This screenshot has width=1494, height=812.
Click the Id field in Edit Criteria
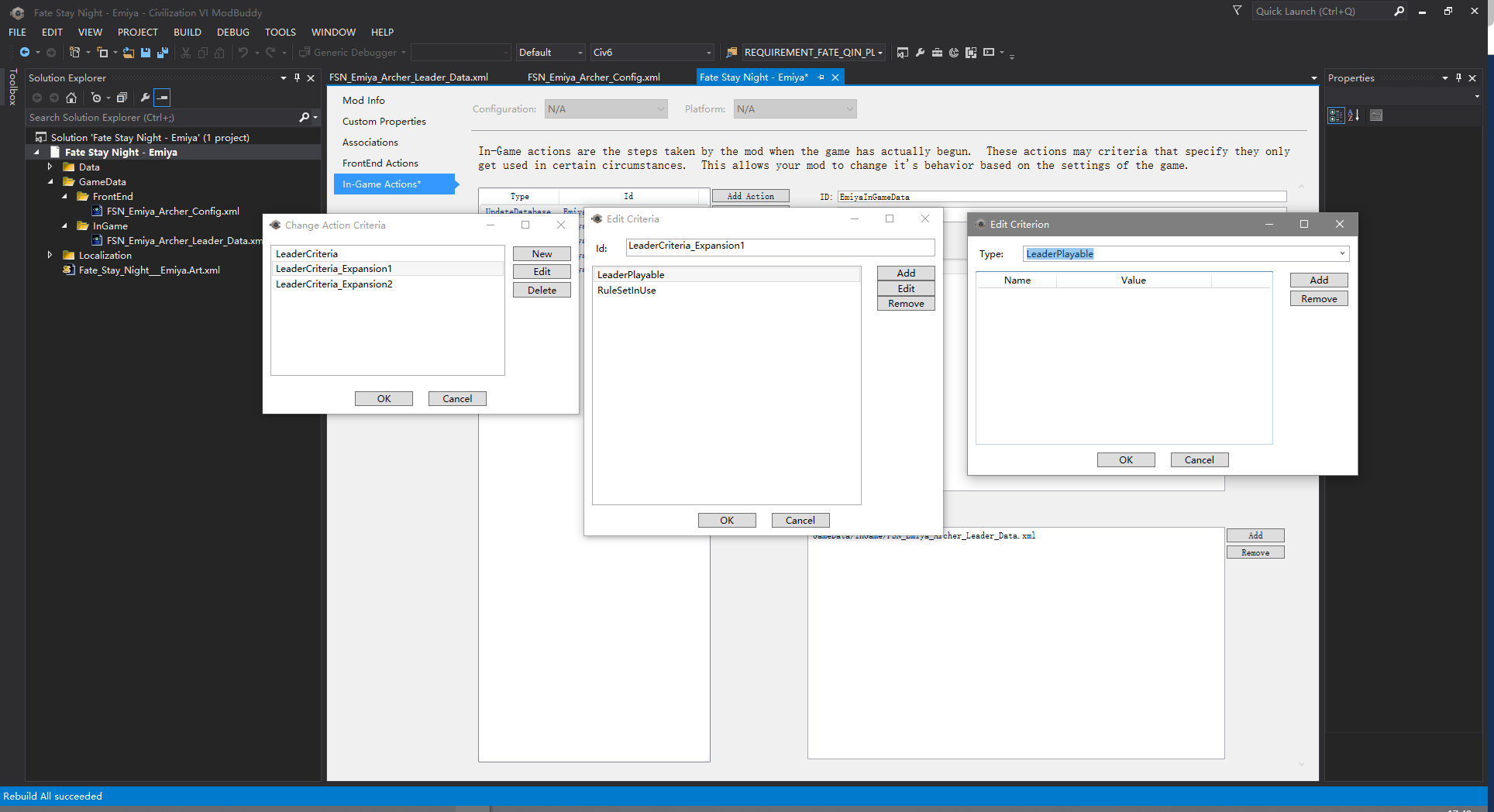[780, 247]
